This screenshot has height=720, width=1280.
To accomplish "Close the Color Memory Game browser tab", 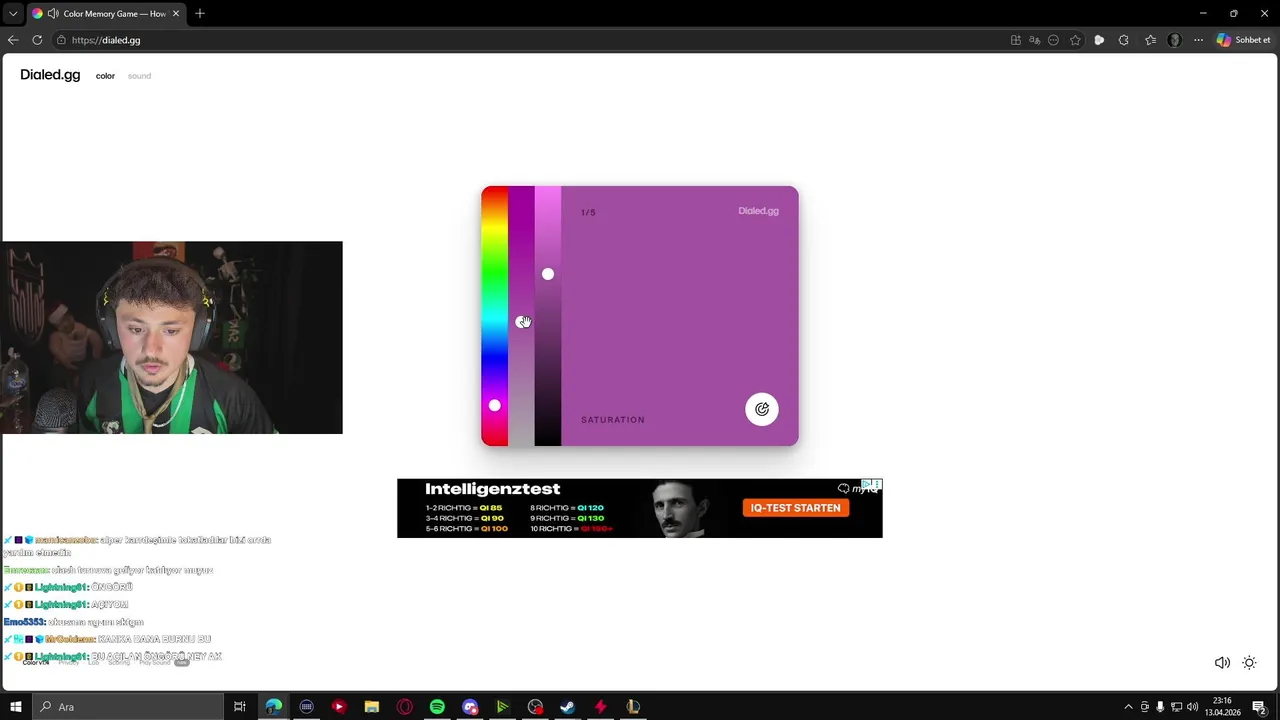I will (176, 14).
